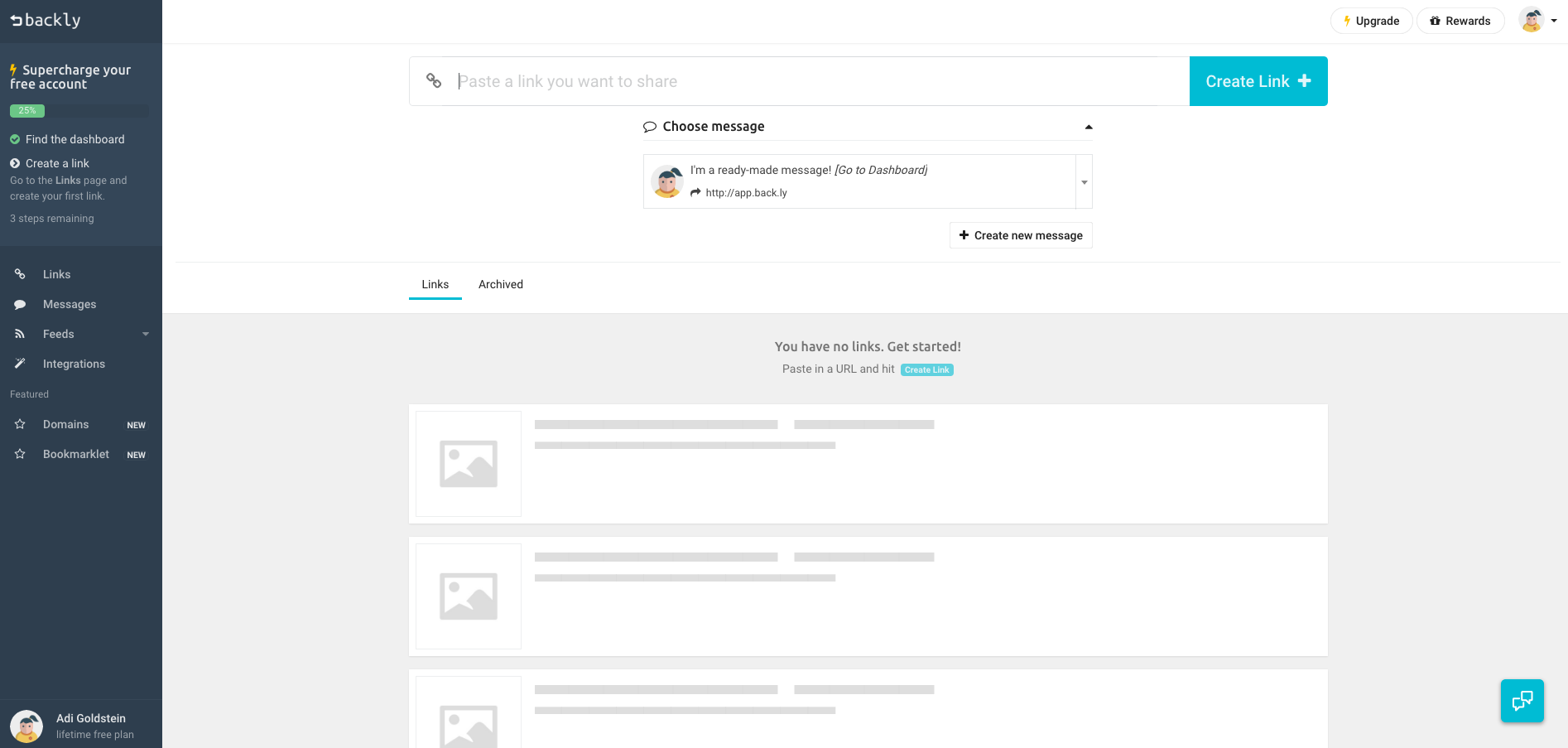Select the ready-made message combo box
This screenshot has width=1568, height=748.
click(x=868, y=181)
